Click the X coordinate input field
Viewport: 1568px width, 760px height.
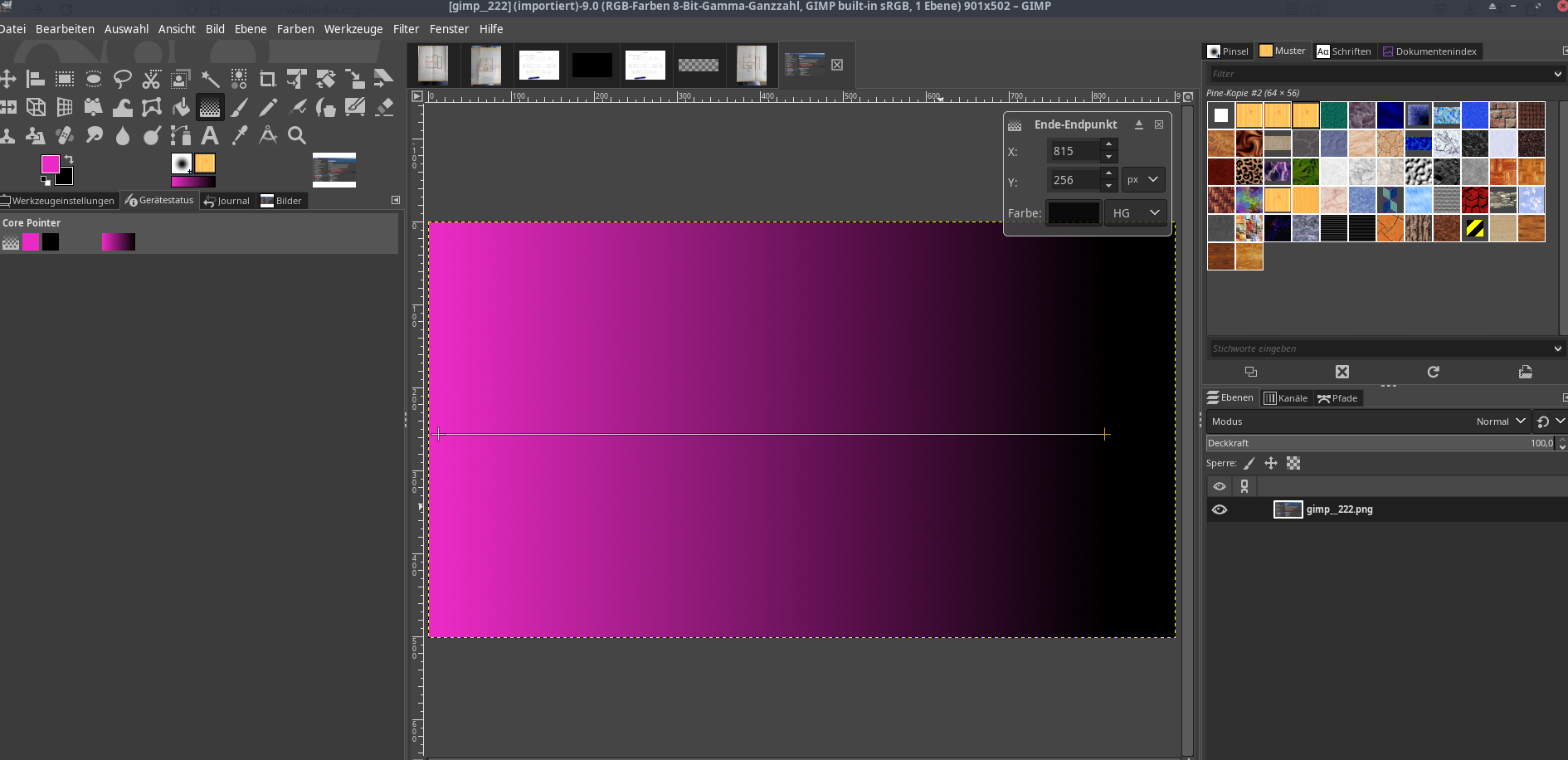tap(1074, 151)
